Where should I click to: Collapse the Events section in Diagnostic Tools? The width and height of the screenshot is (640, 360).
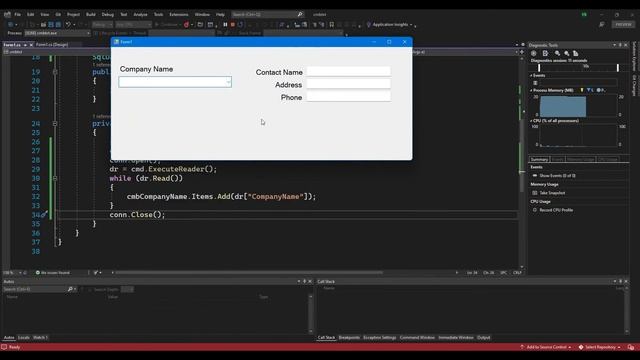pos(531,76)
